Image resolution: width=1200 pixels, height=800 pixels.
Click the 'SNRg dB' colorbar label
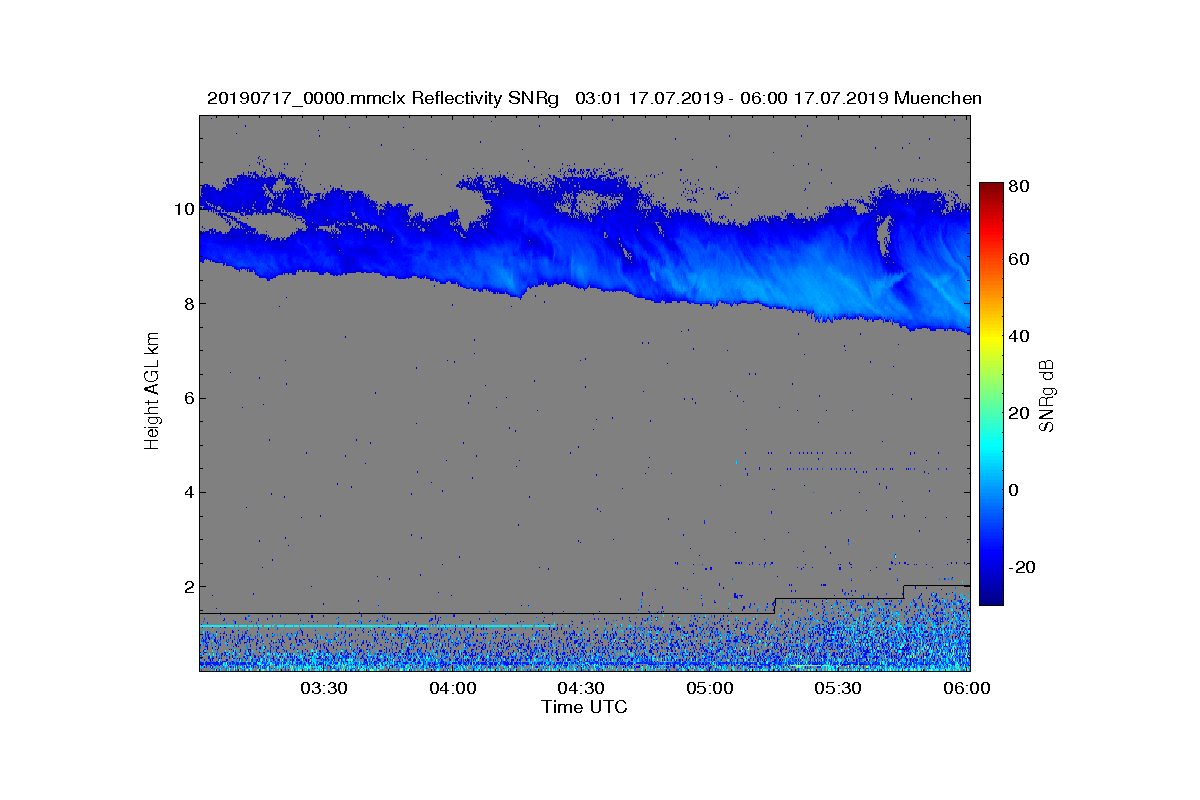click(1047, 396)
